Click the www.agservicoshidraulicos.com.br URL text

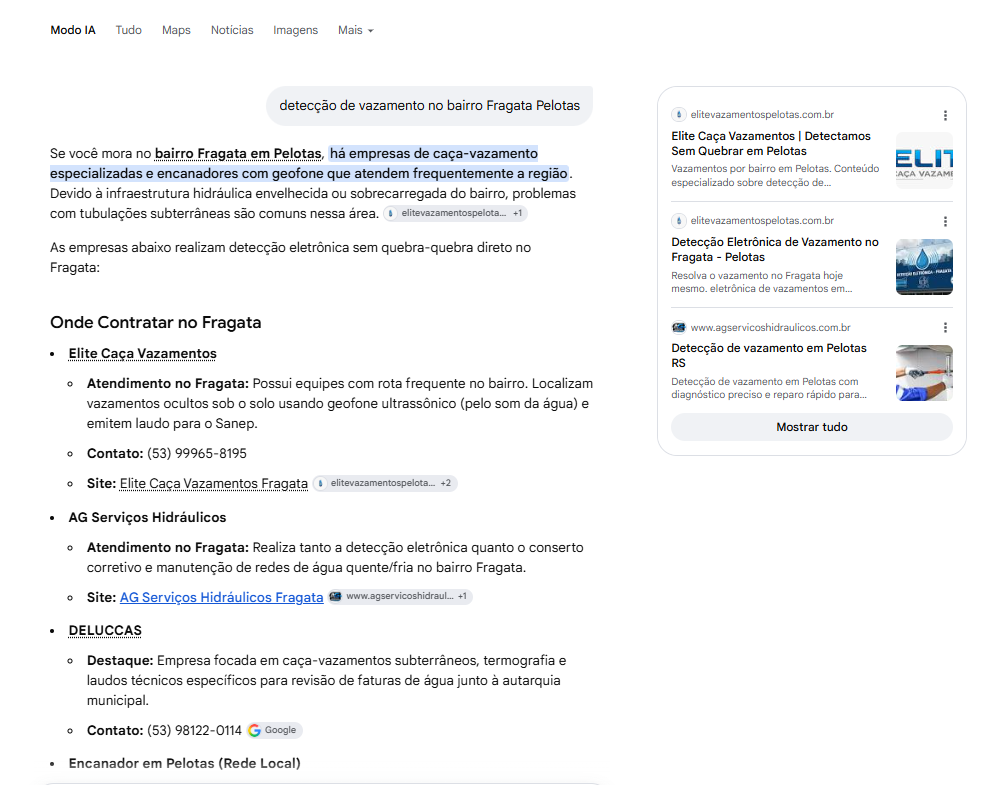pos(770,327)
